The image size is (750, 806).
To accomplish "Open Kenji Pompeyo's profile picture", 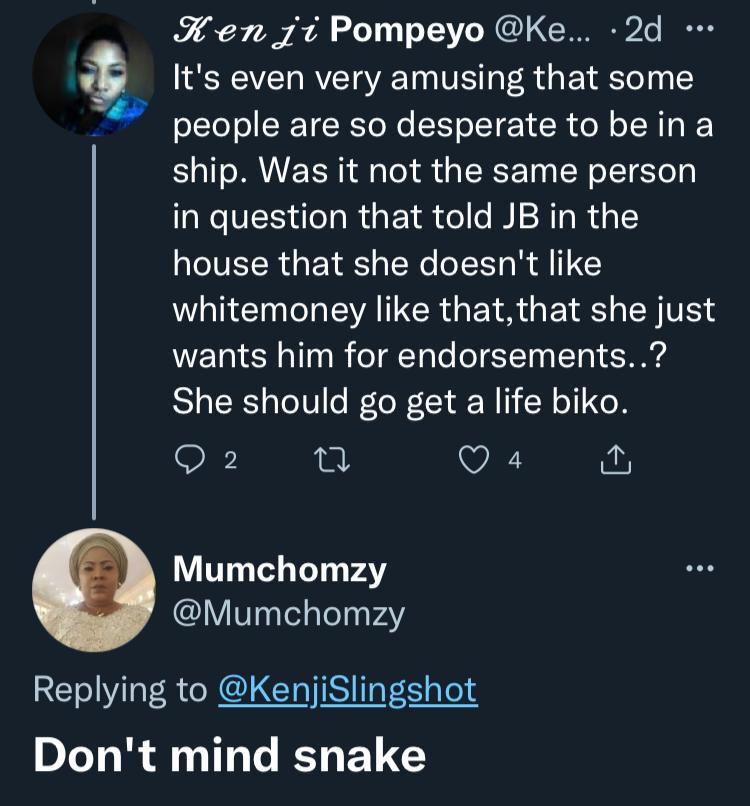I will [x=94, y=75].
